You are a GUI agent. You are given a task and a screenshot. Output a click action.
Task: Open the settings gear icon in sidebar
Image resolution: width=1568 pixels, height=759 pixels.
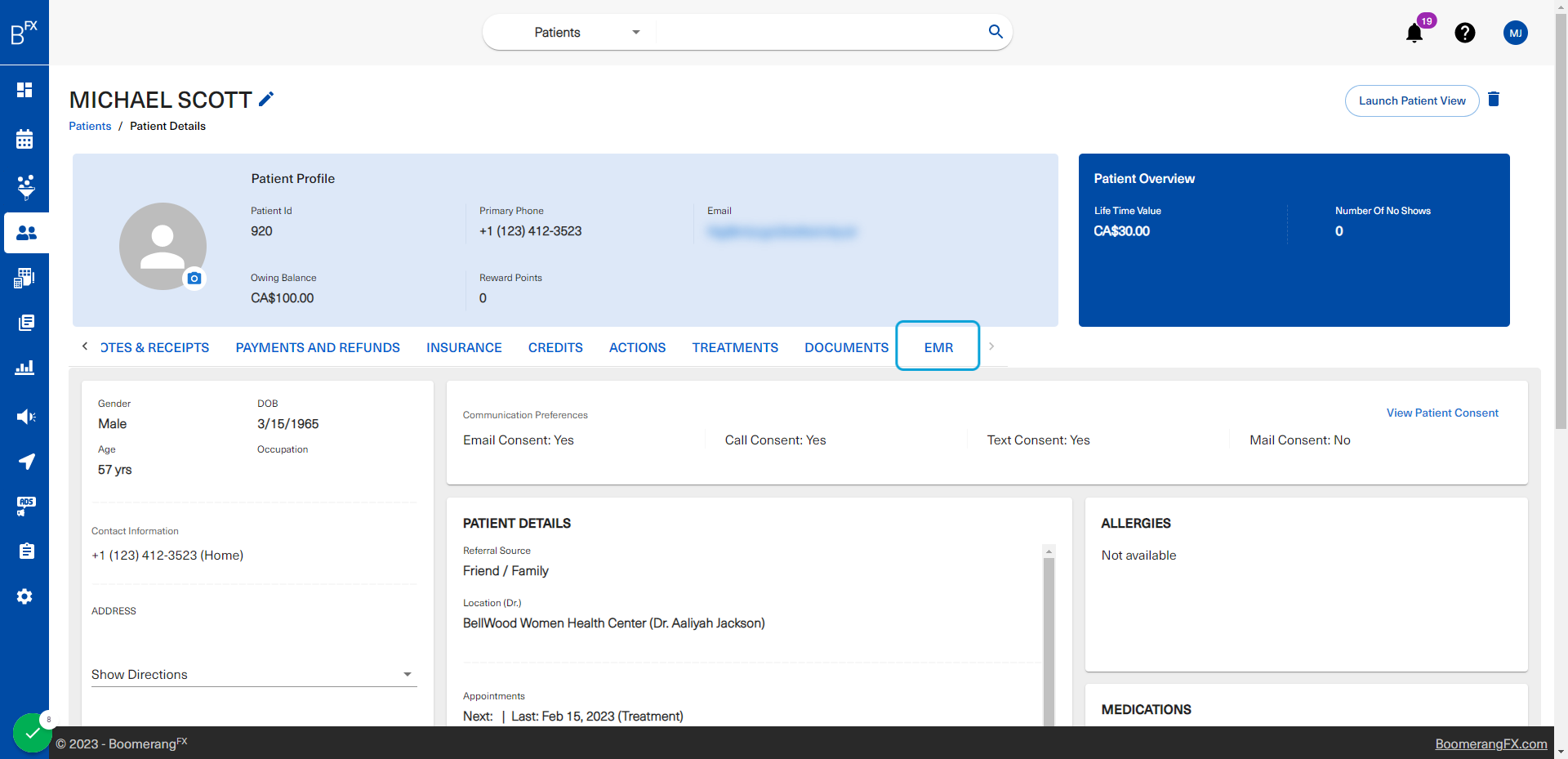click(x=24, y=596)
